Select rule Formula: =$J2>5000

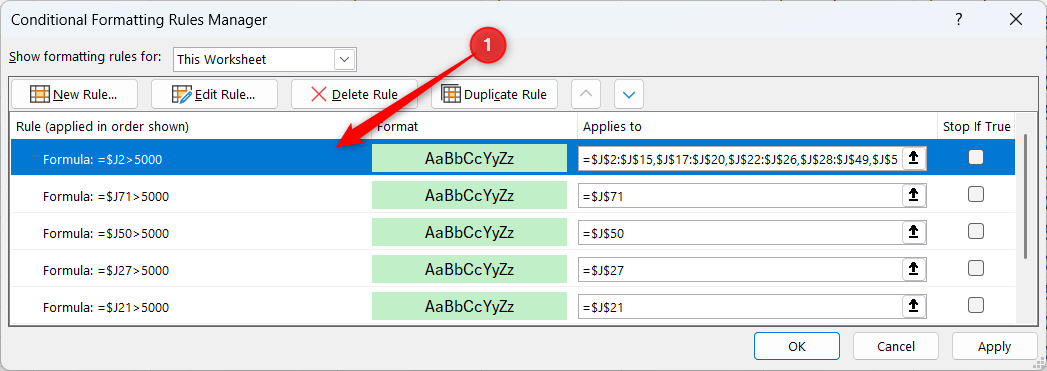point(102,159)
